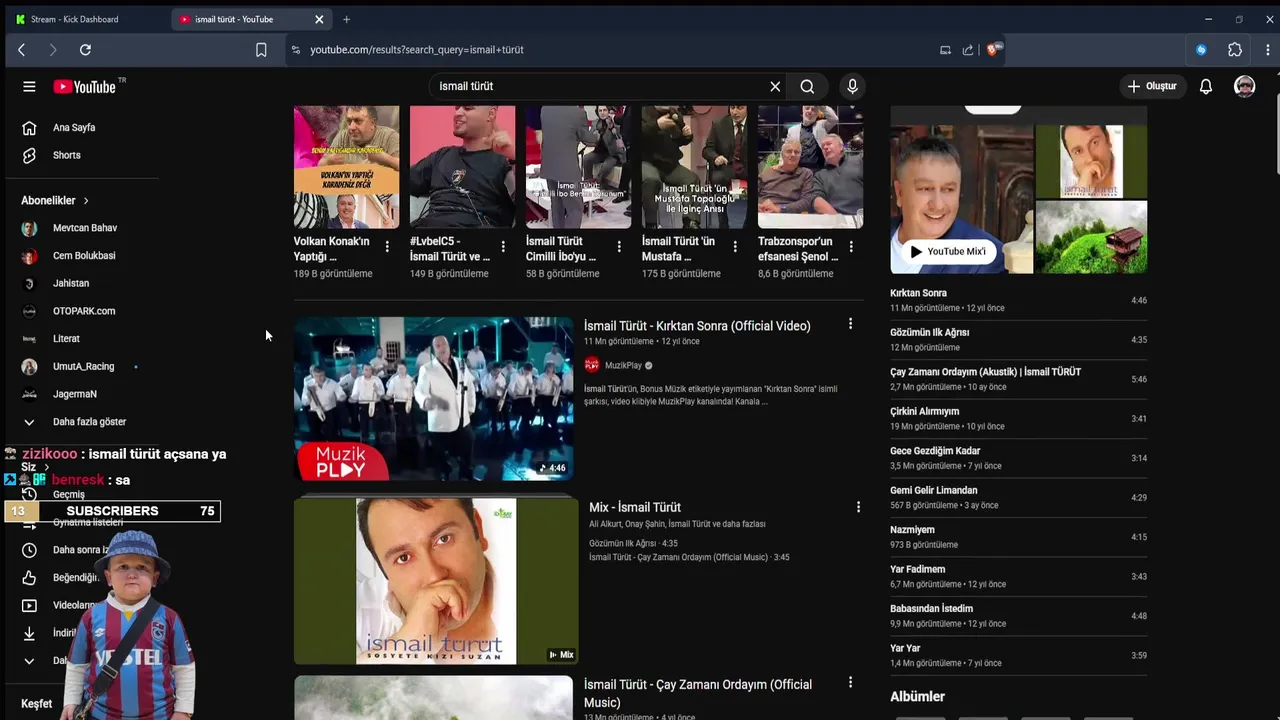Expand the Abonelikler section arrow
The image size is (1280, 720).
coord(86,201)
